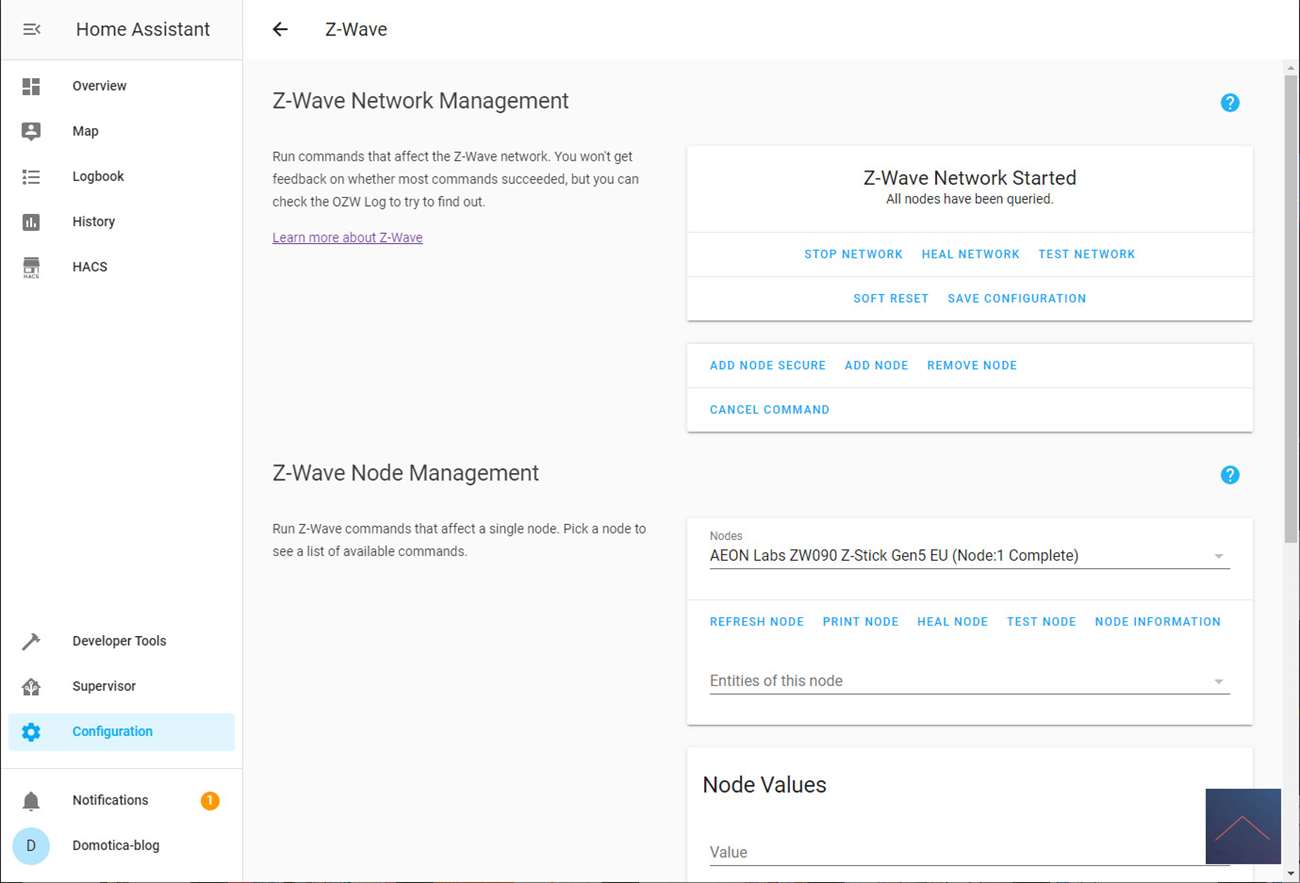Collapse the sidebar using the menu icon
The width and height of the screenshot is (1300, 883).
(31, 29)
